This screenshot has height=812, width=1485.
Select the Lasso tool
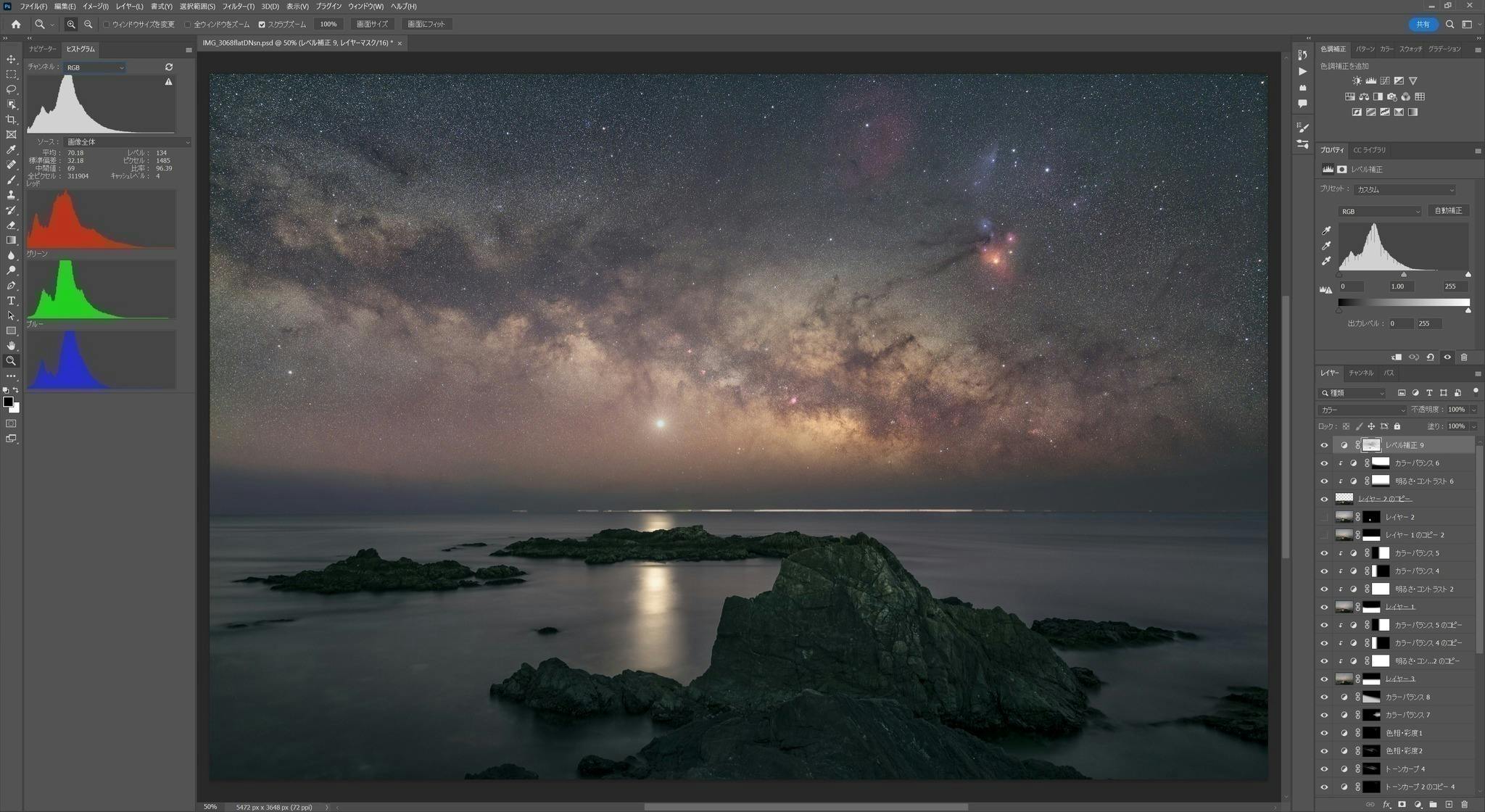tap(11, 89)
